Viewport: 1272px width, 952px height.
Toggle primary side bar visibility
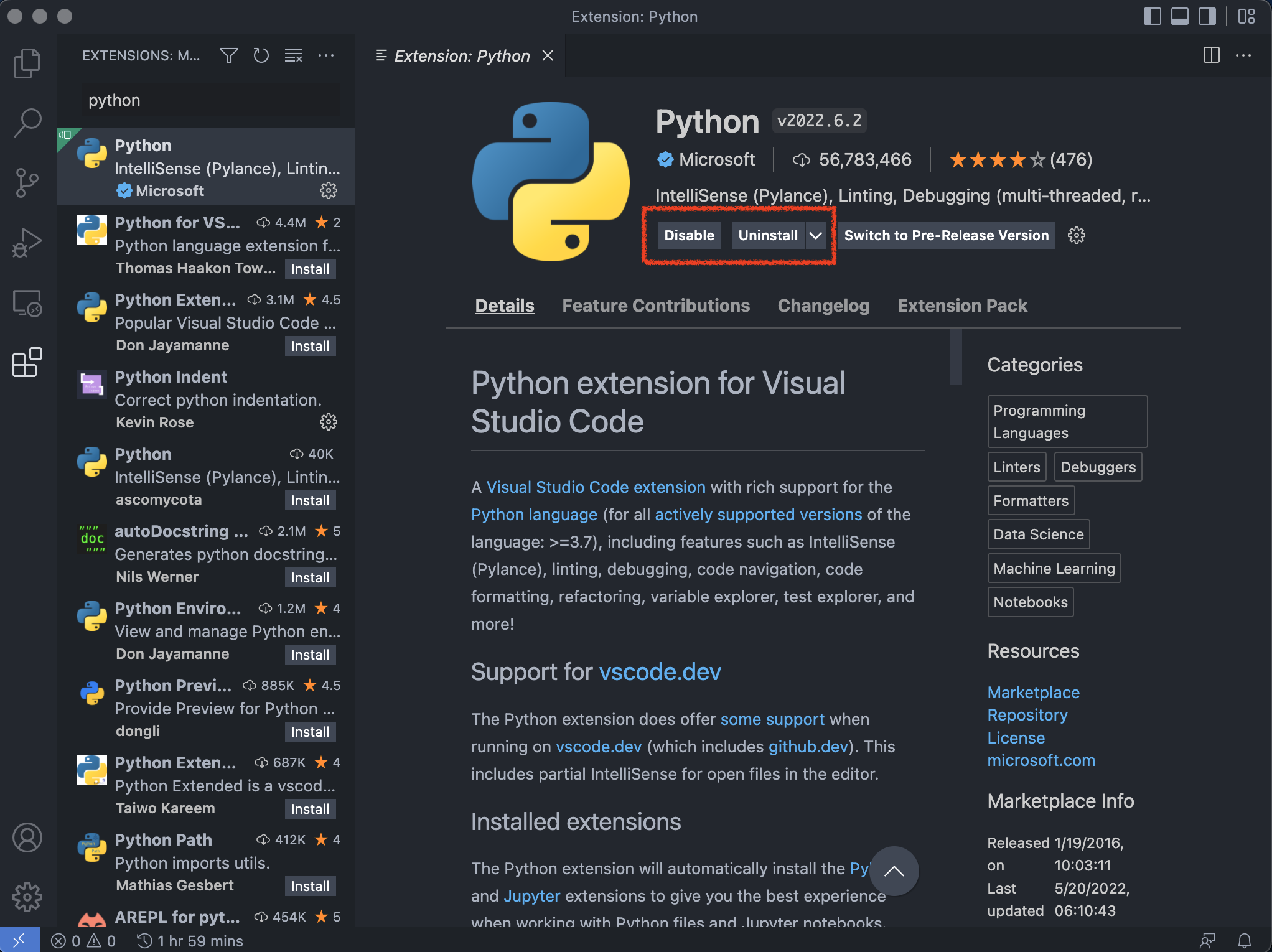[1153, 16]
